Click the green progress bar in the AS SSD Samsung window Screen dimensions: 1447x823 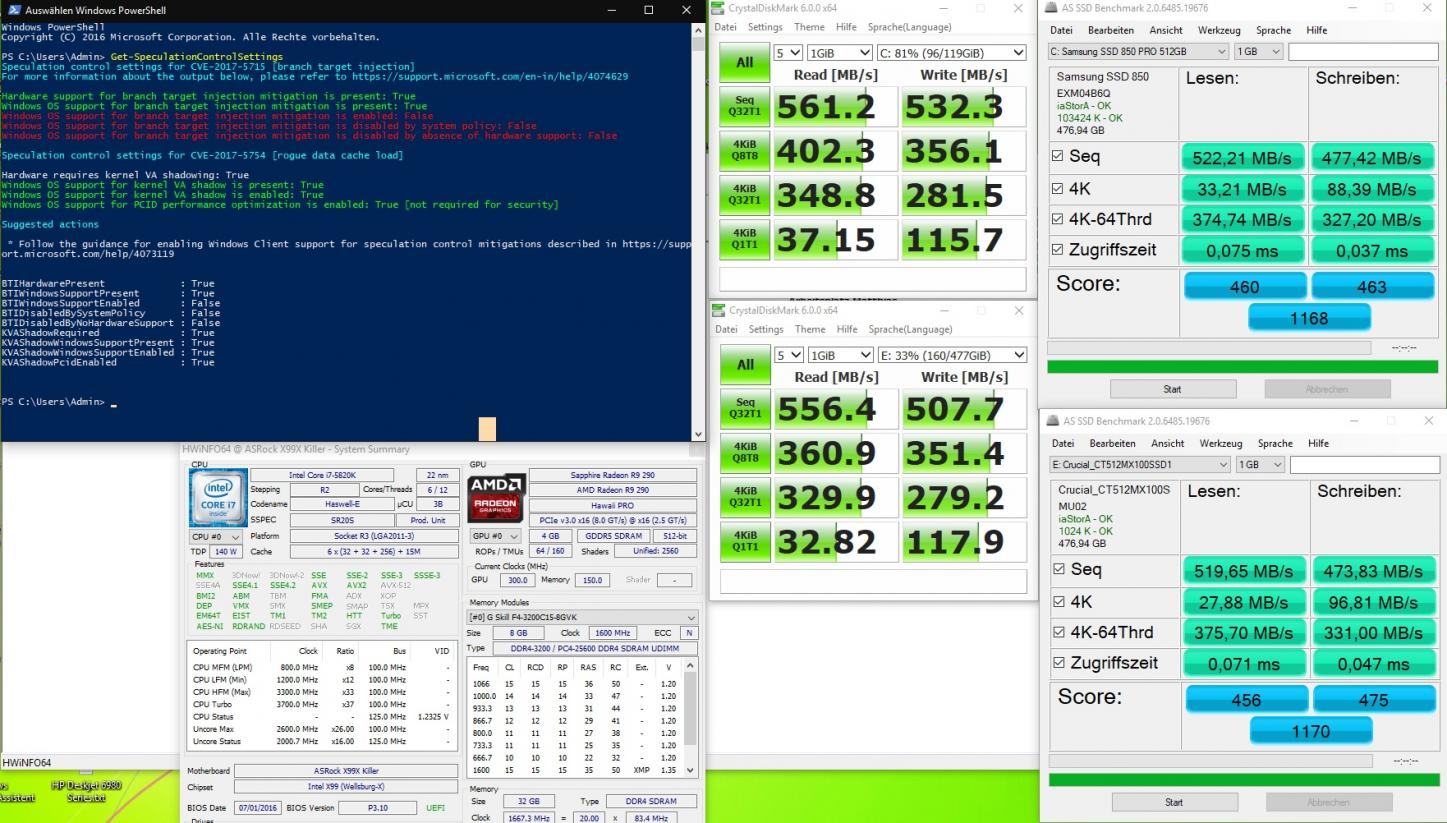pos(1242,367)
